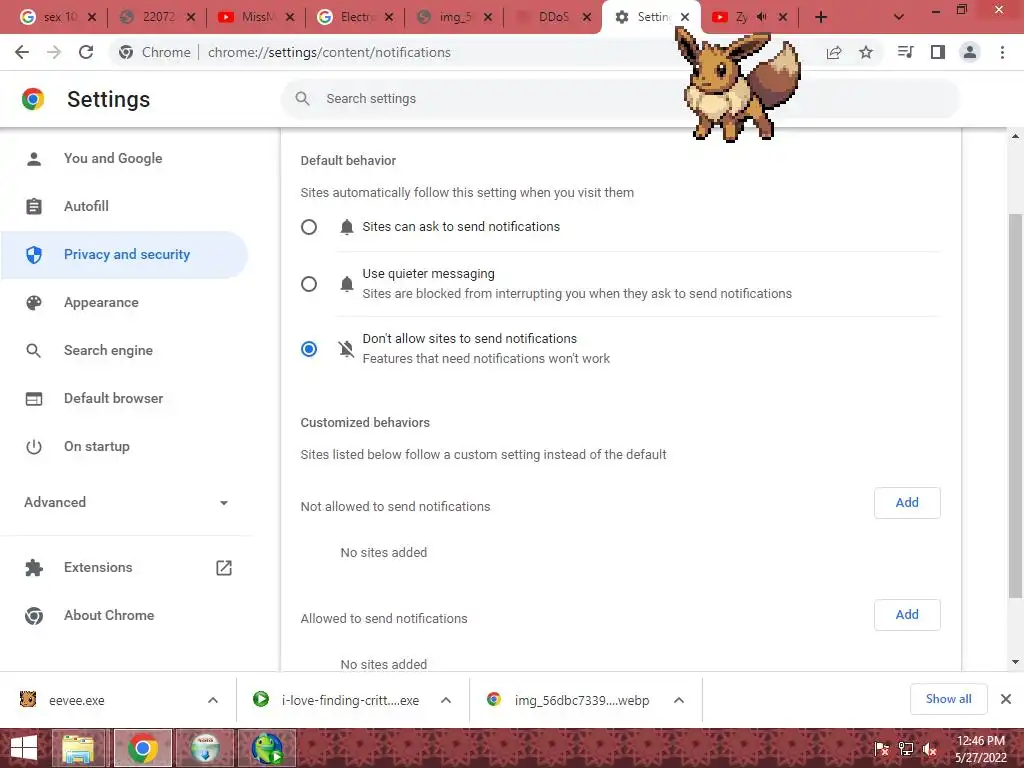
Task: Open On startup settings
Action: click(x=96, y=447)
